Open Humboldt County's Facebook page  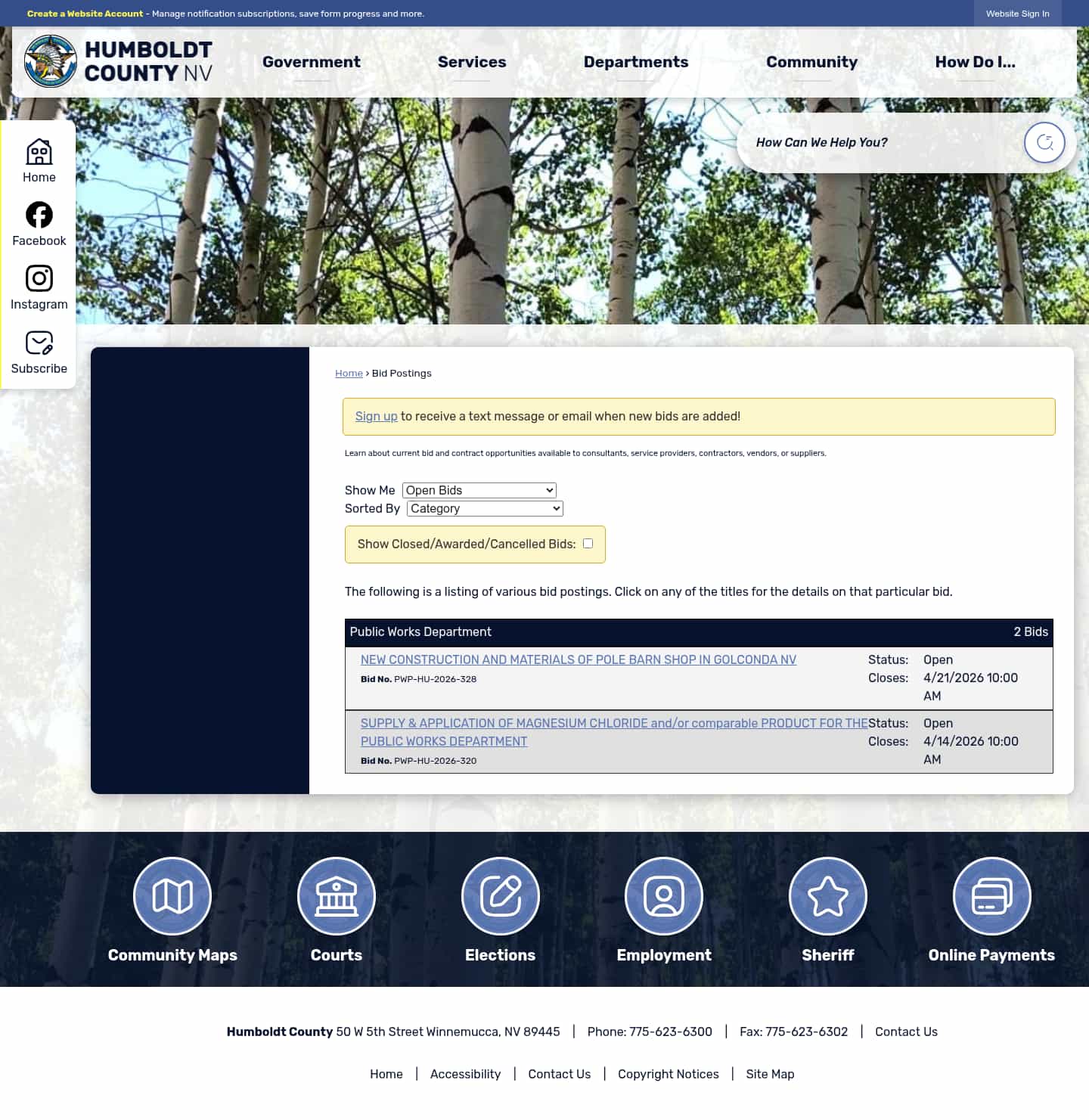(39, 222)
